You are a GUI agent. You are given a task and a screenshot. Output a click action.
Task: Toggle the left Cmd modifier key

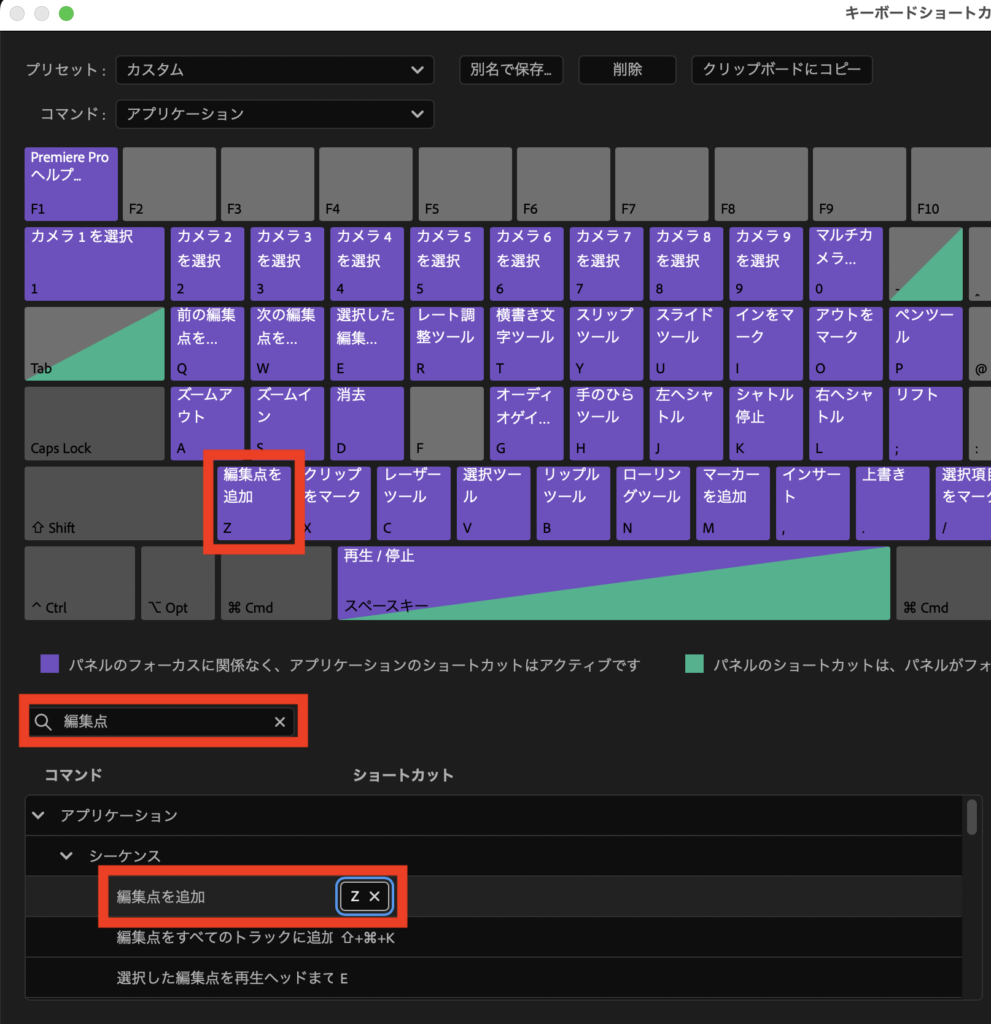[x=276, y=583]
